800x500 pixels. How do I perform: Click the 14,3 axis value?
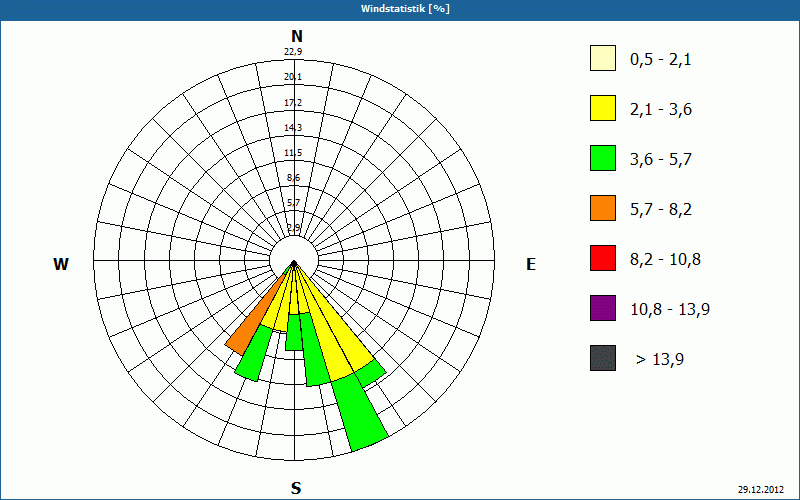293,128
